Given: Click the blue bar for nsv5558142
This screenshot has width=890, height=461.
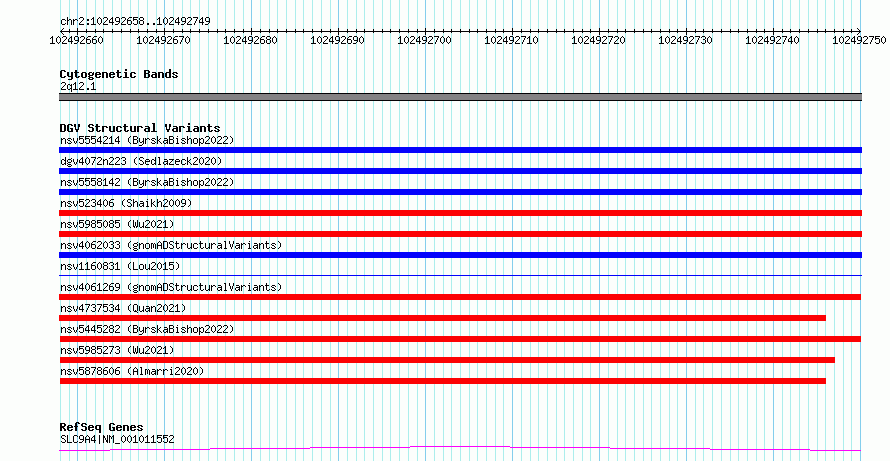Looking at the screenshot, I should coord(460,192).
